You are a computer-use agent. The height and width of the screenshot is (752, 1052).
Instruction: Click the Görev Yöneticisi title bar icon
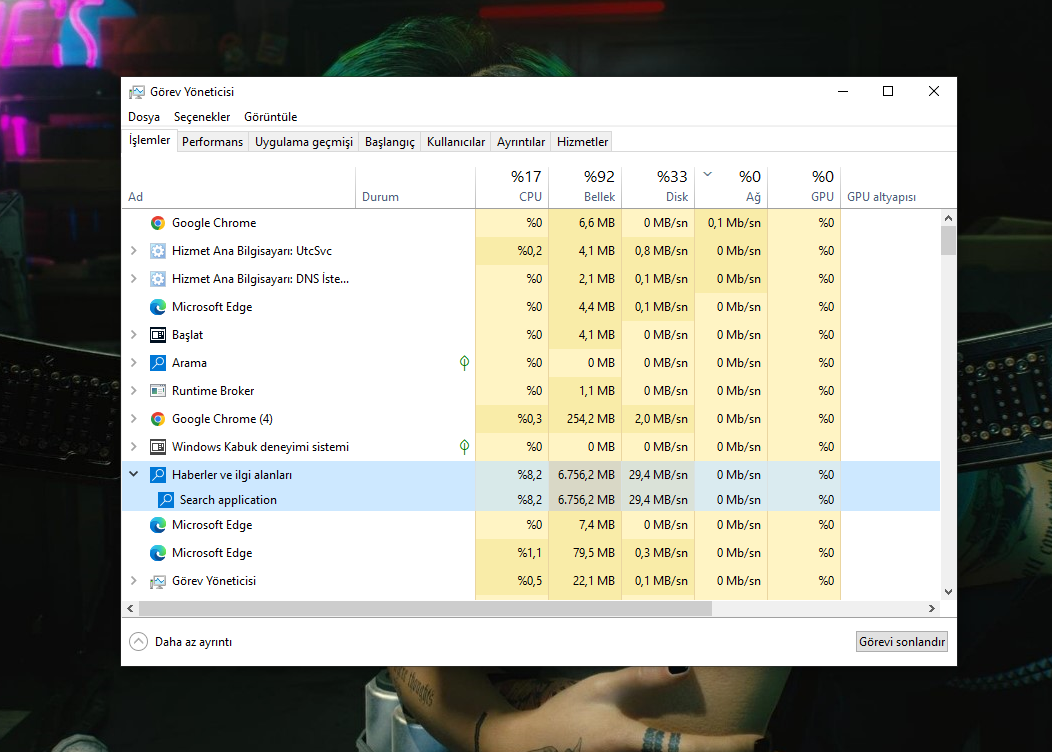tap(137, 92)
